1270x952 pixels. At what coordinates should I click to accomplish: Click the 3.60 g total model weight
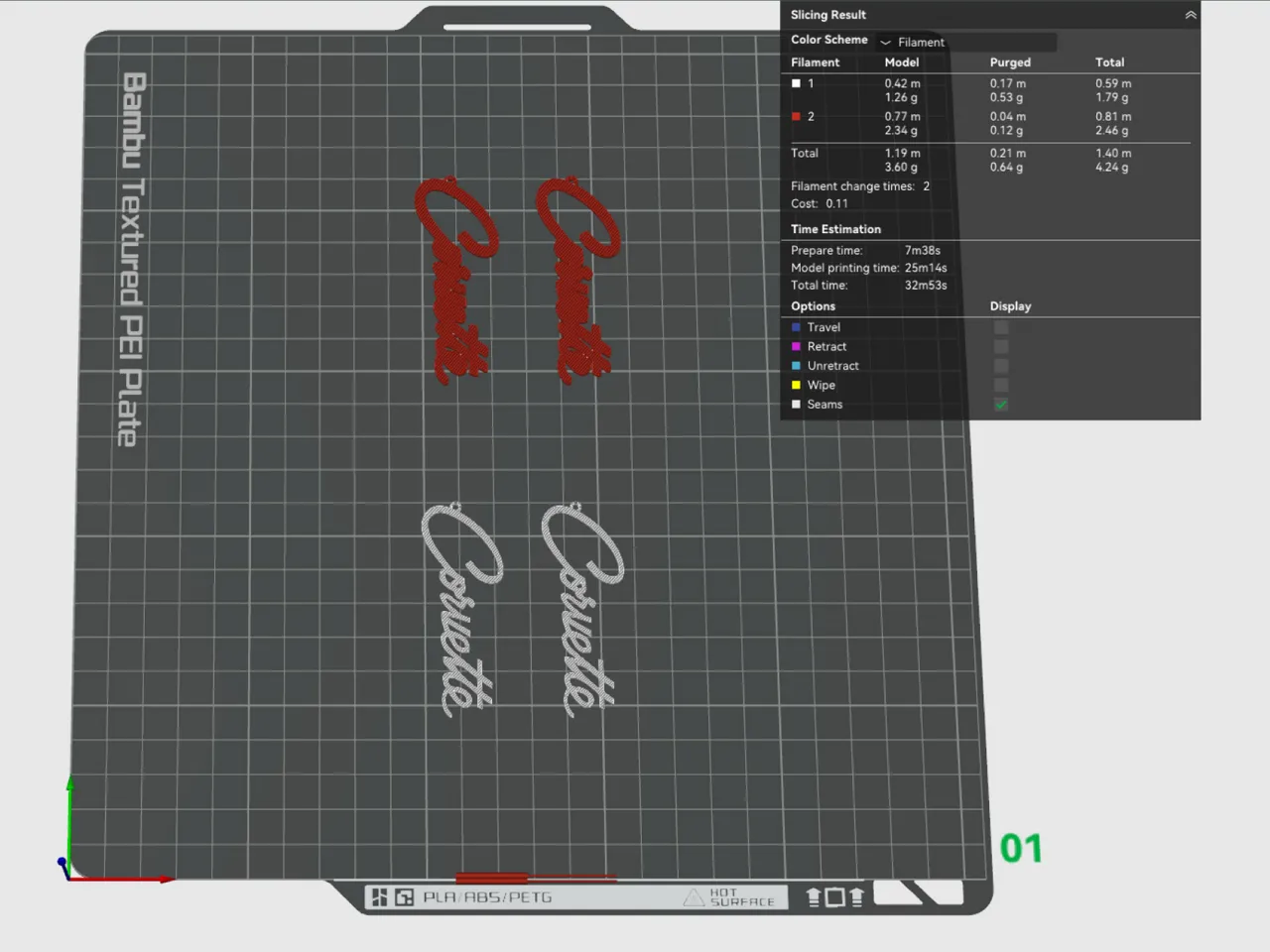901,167
